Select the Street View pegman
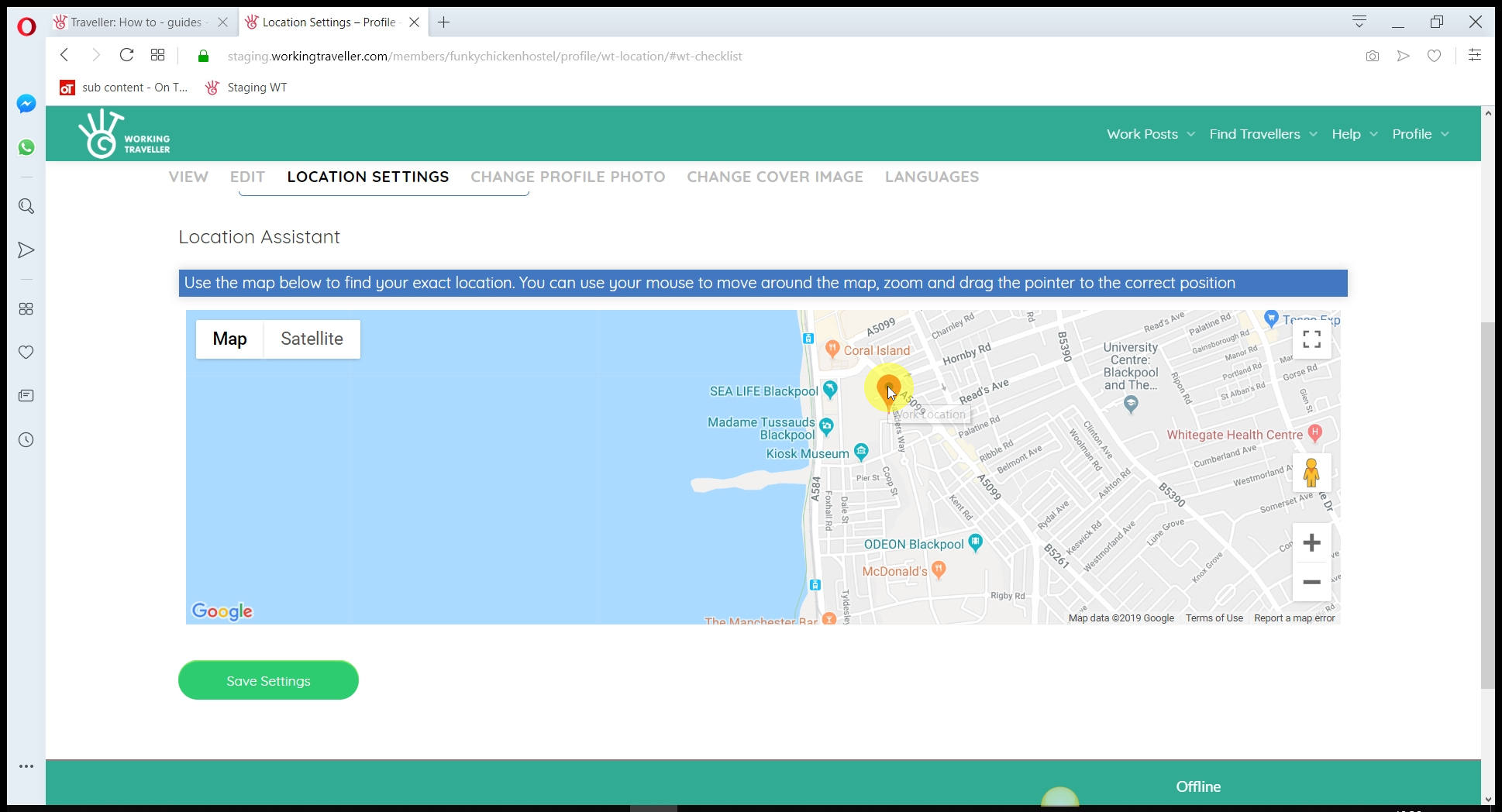The image size is (1502, 812). tap(1311, 473)
